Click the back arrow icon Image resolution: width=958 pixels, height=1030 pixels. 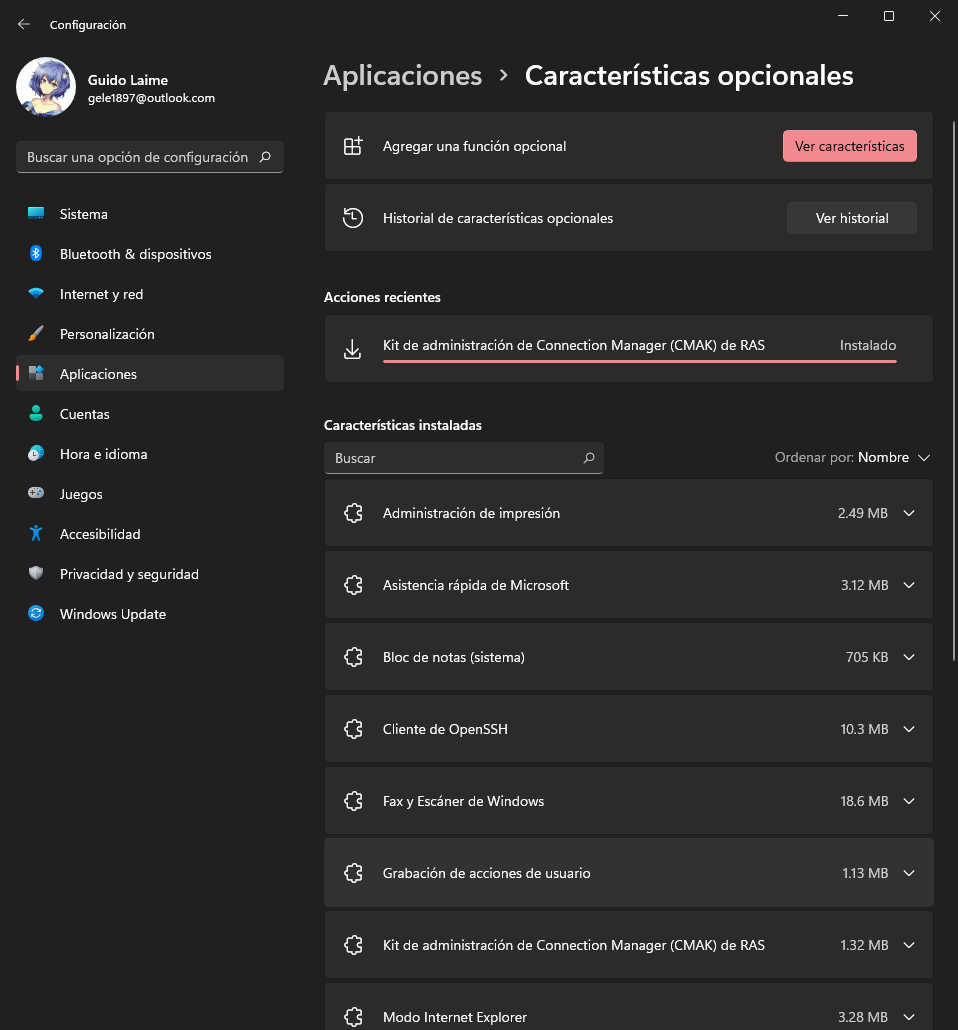click(24, 24)
